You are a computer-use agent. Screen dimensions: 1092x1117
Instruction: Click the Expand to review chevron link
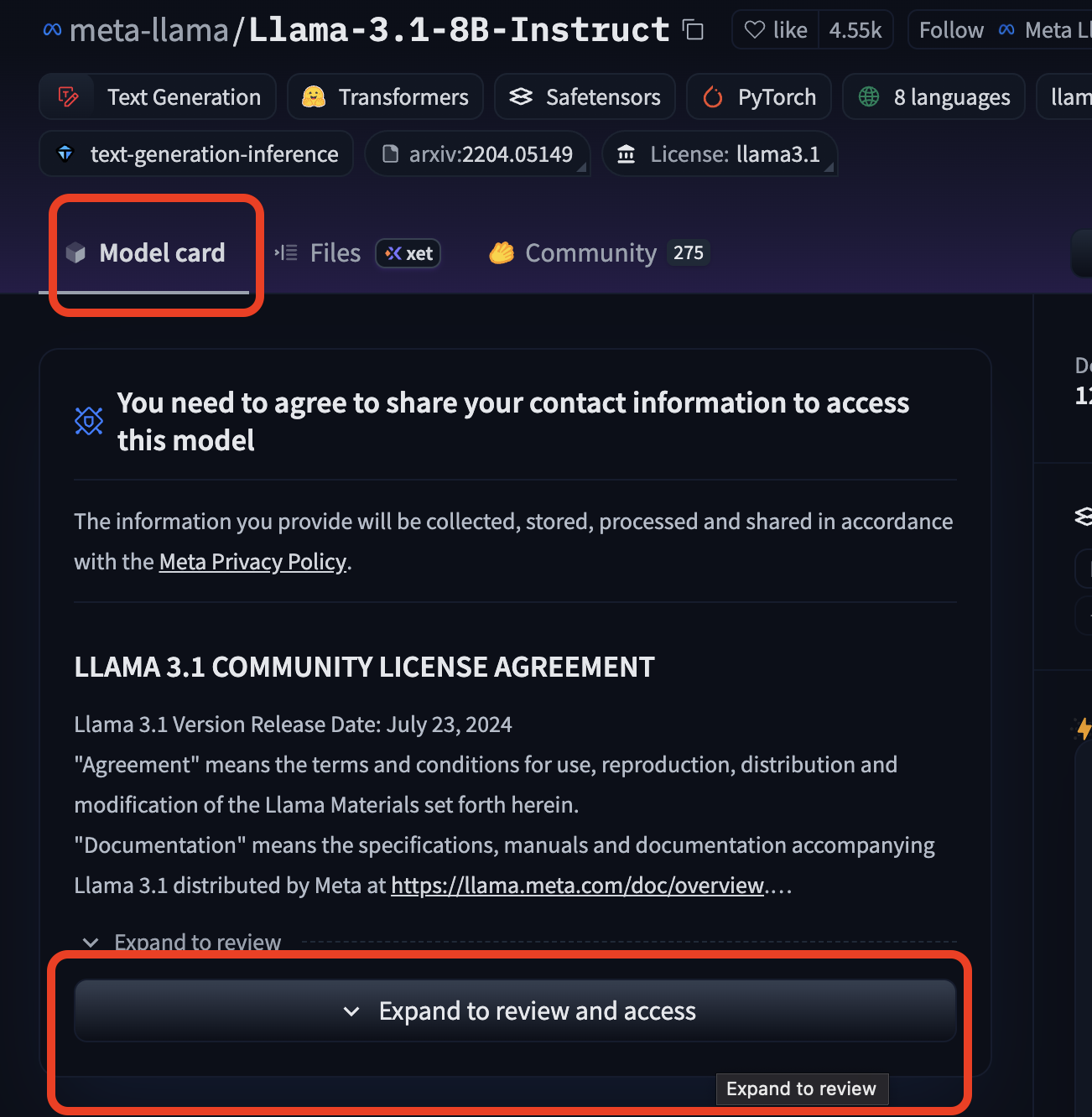(182, 941)
